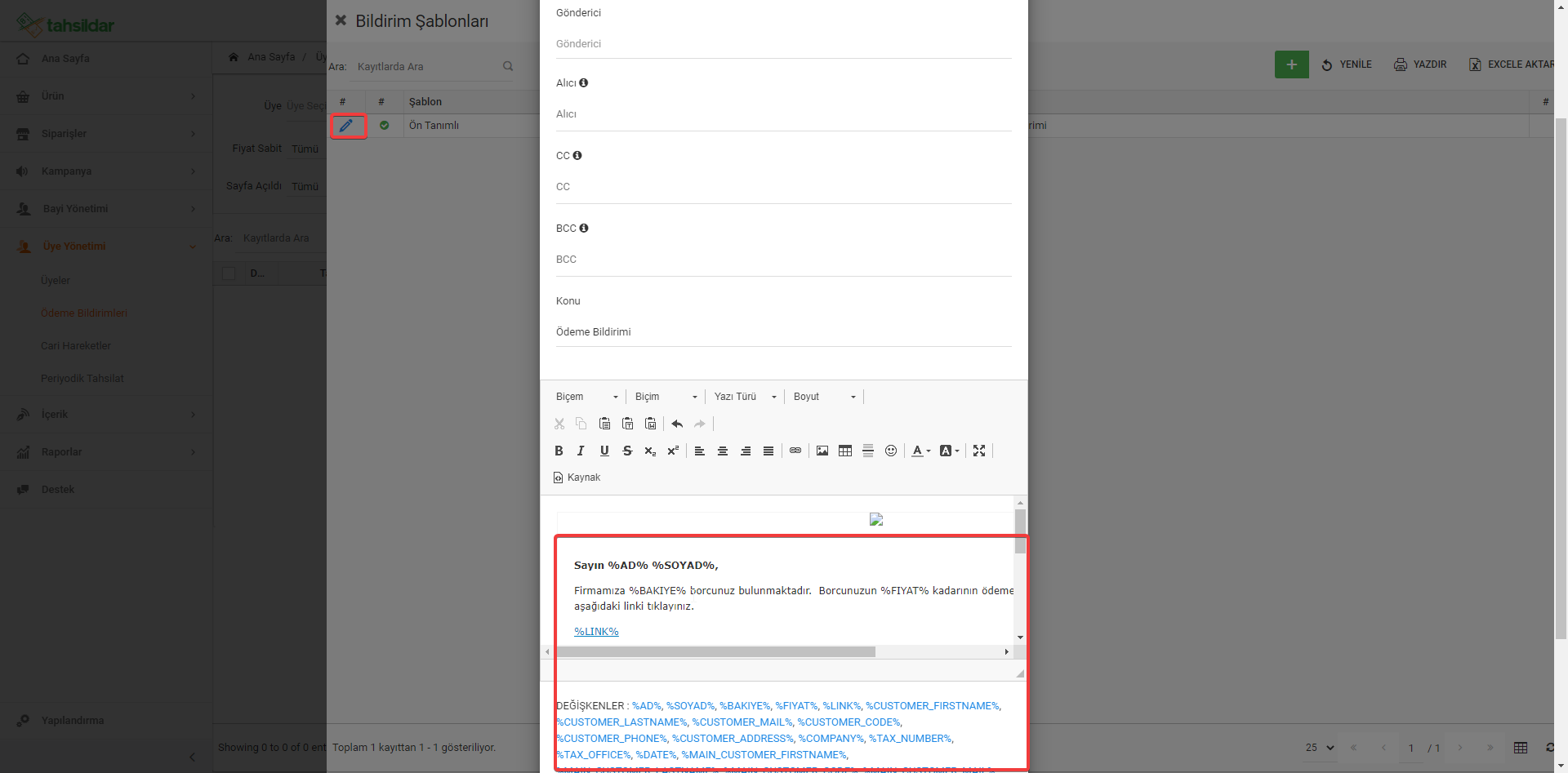Align text left in editor
Viewport: 1568px width, 773px height.
click(x=700, y=451)
